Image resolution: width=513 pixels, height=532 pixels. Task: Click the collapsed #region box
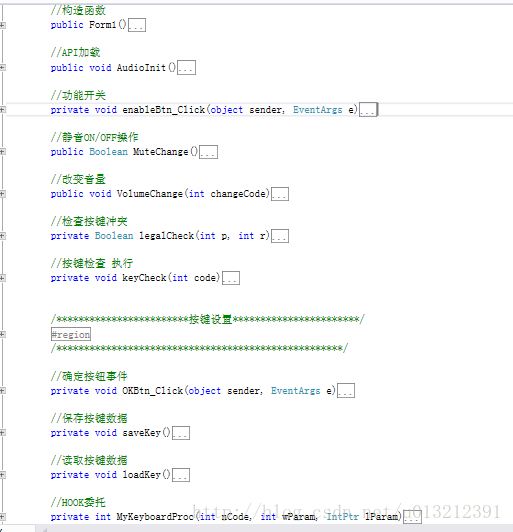[x=71, y=334]
